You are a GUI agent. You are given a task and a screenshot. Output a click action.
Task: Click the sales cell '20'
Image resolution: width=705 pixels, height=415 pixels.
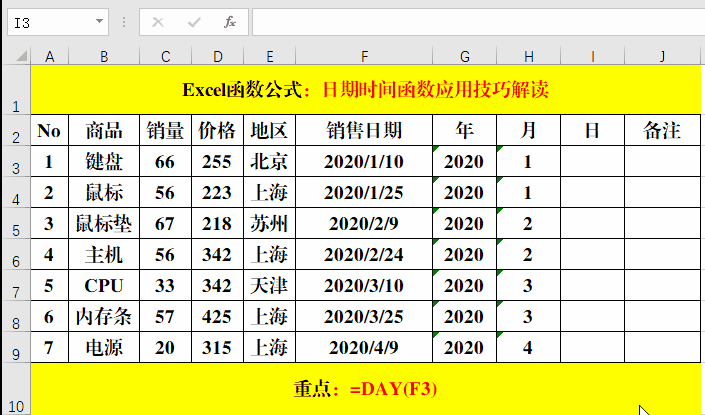[x=165, y=347]
